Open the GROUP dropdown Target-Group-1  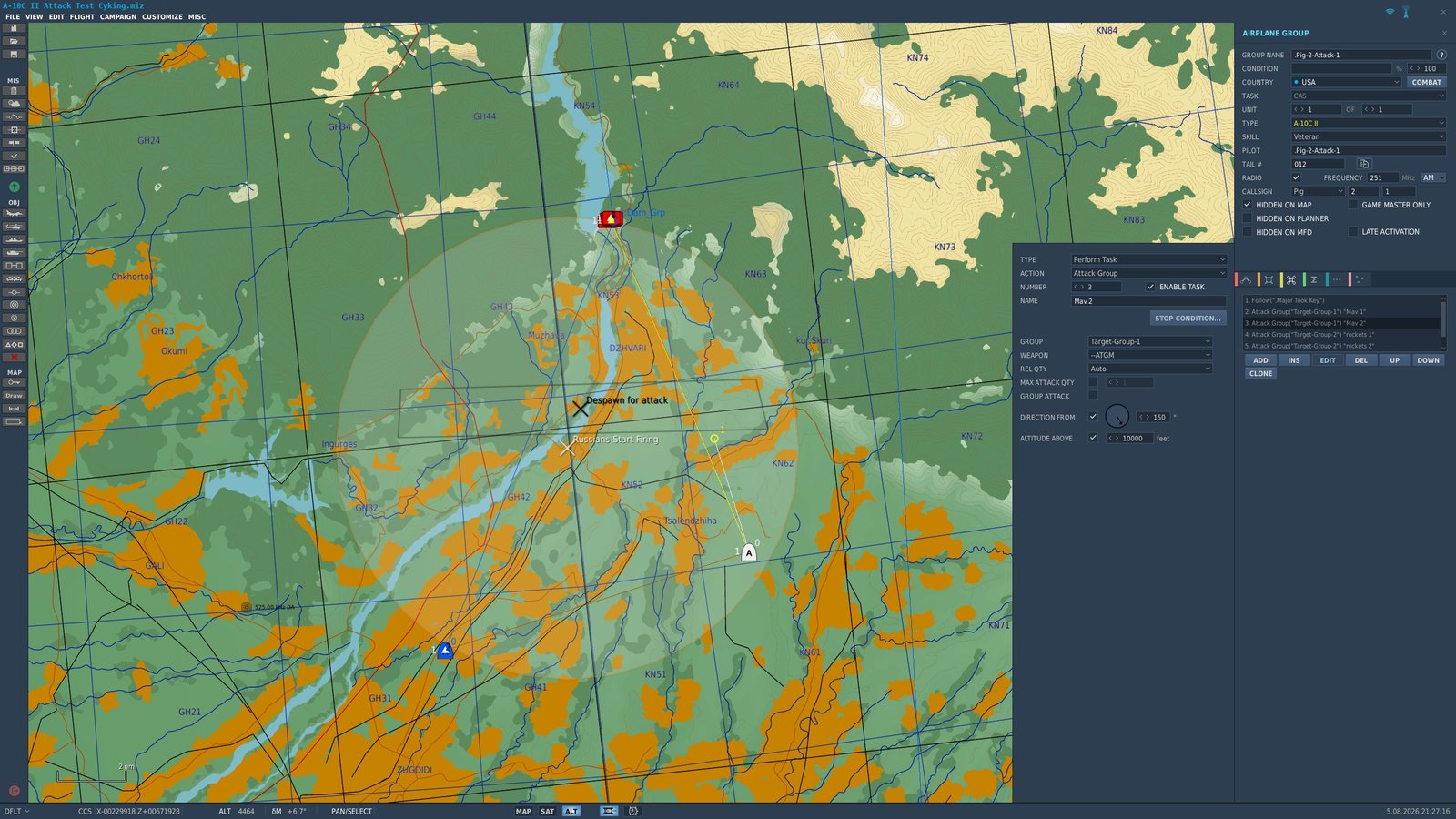[x=1150, y=341]
